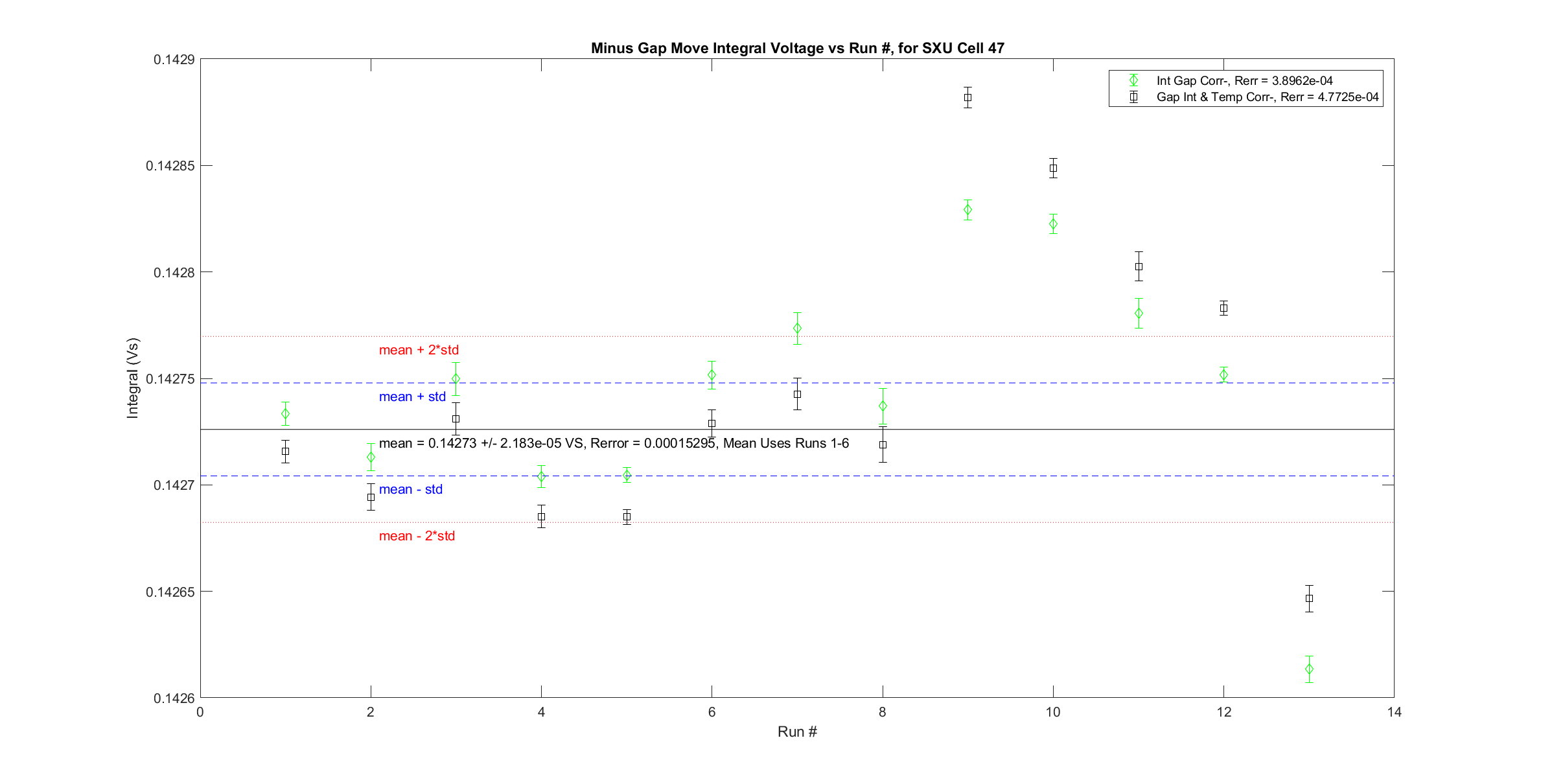The height and width of the screenshot is (784, 1541).
Task: Select the plot title text
Action: (797, 48)
